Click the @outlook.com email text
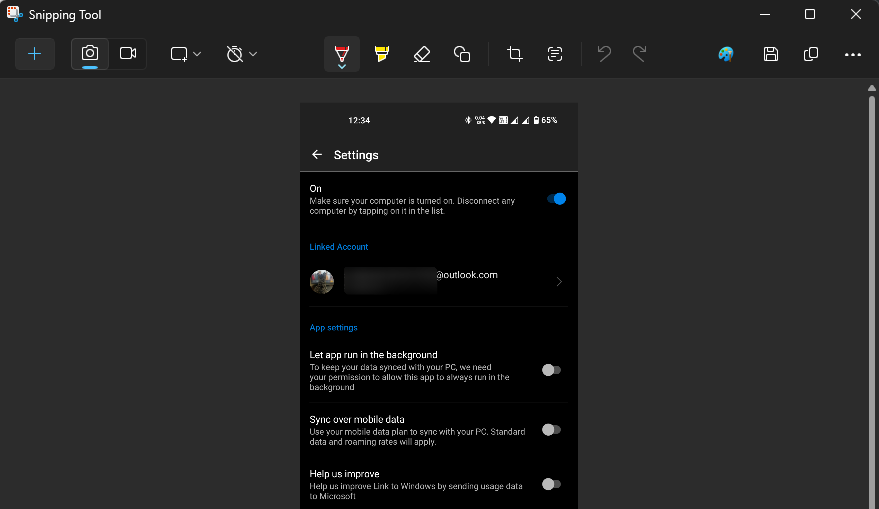 pyautogui.click(x=466, y=275)
